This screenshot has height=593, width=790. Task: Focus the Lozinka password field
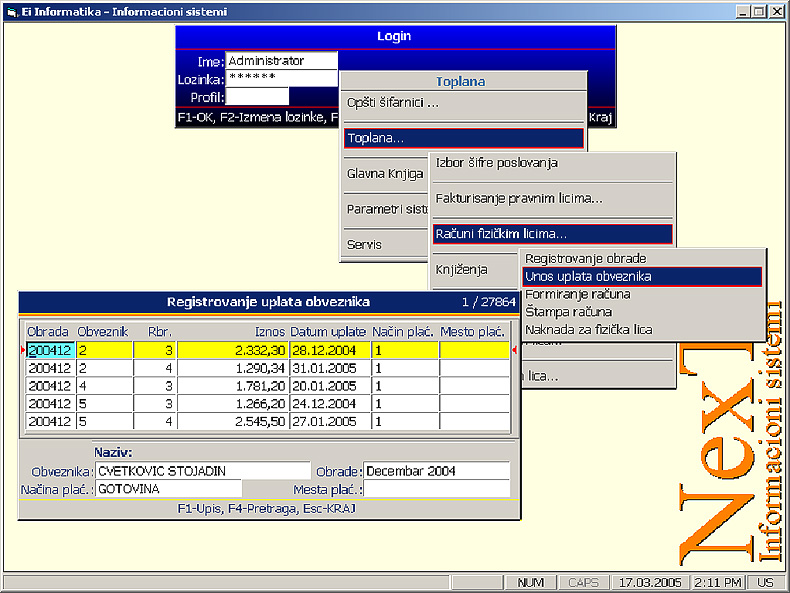282,78
